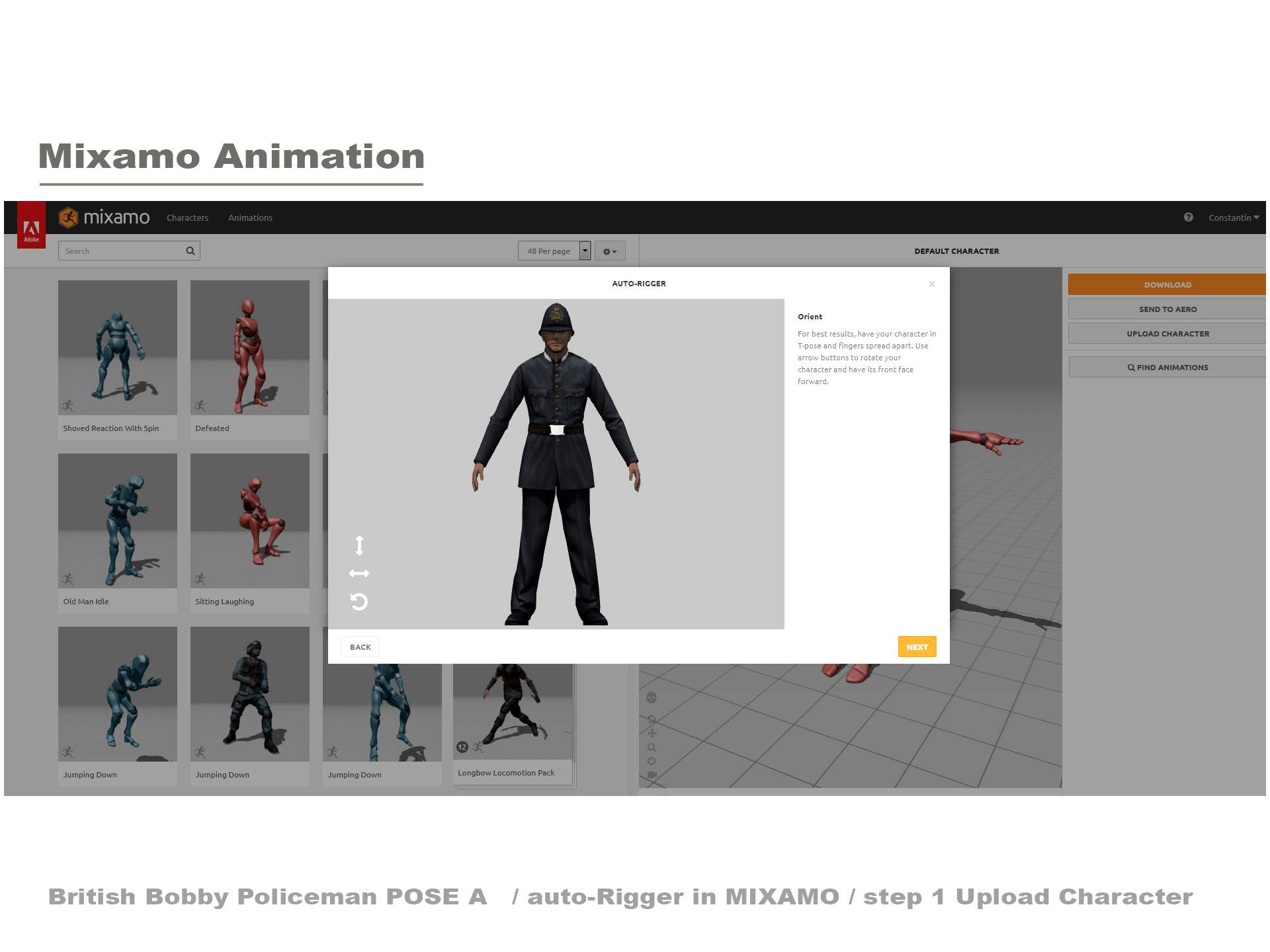Click the search magnifier icon
Viewport: 1270px width, 952px height.
(x=190, y=251)
